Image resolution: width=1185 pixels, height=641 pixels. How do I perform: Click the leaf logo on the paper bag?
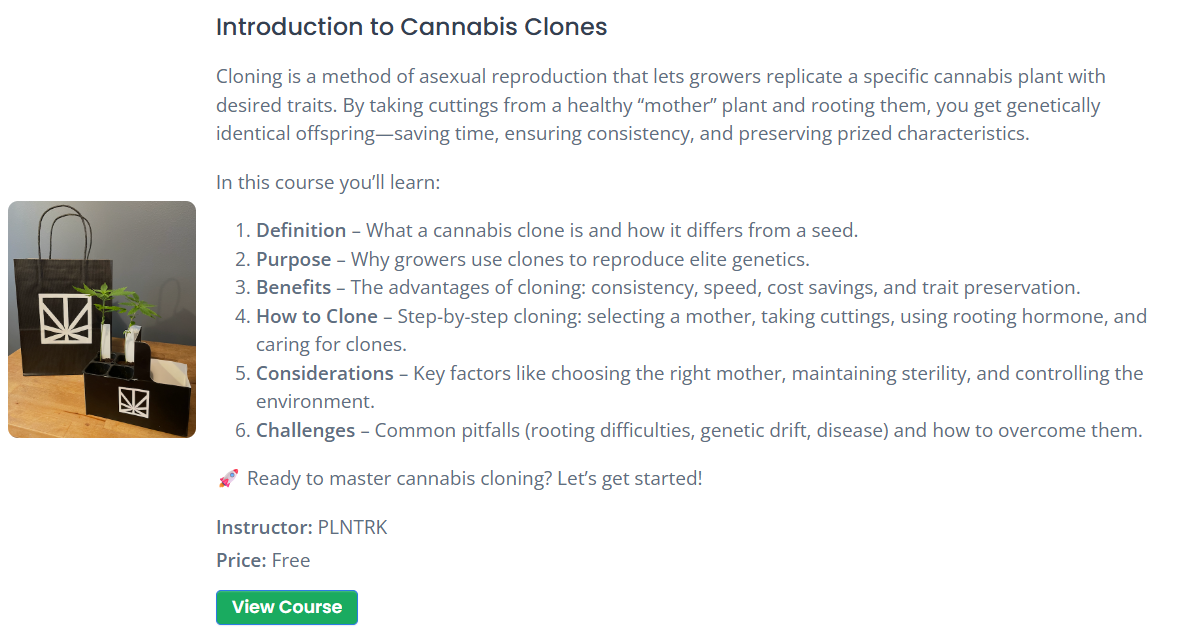[x=65, y=318]
